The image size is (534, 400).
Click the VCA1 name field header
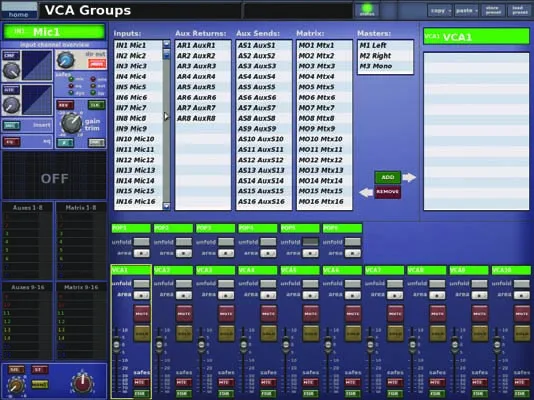476,36
